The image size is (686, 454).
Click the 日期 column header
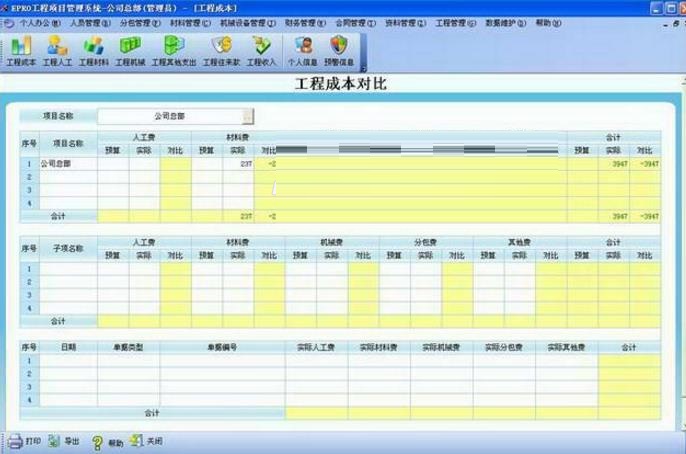click(68, 347)
